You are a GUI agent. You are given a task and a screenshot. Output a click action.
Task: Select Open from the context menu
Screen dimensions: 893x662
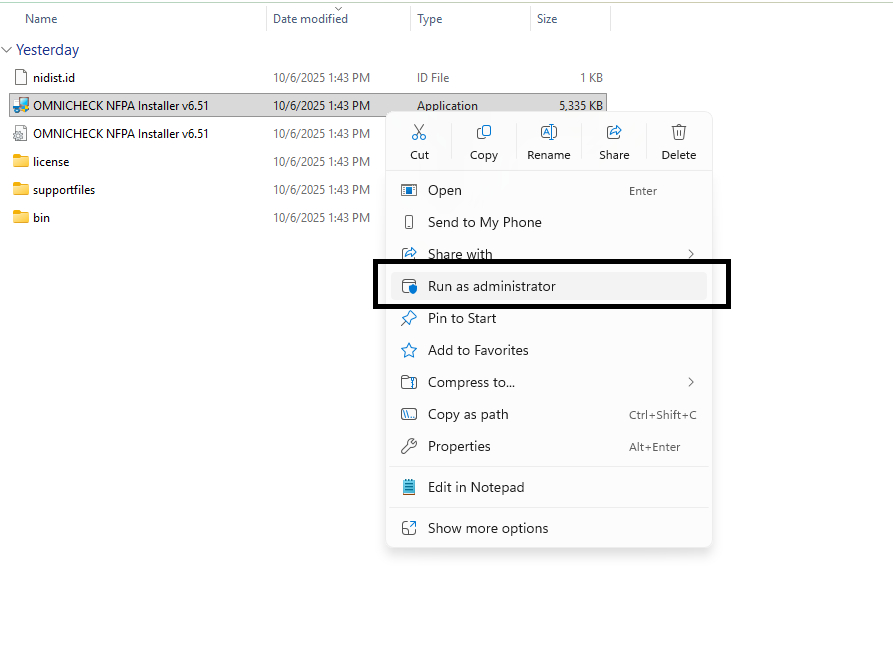pyautogui.click(x=444, y=190)
